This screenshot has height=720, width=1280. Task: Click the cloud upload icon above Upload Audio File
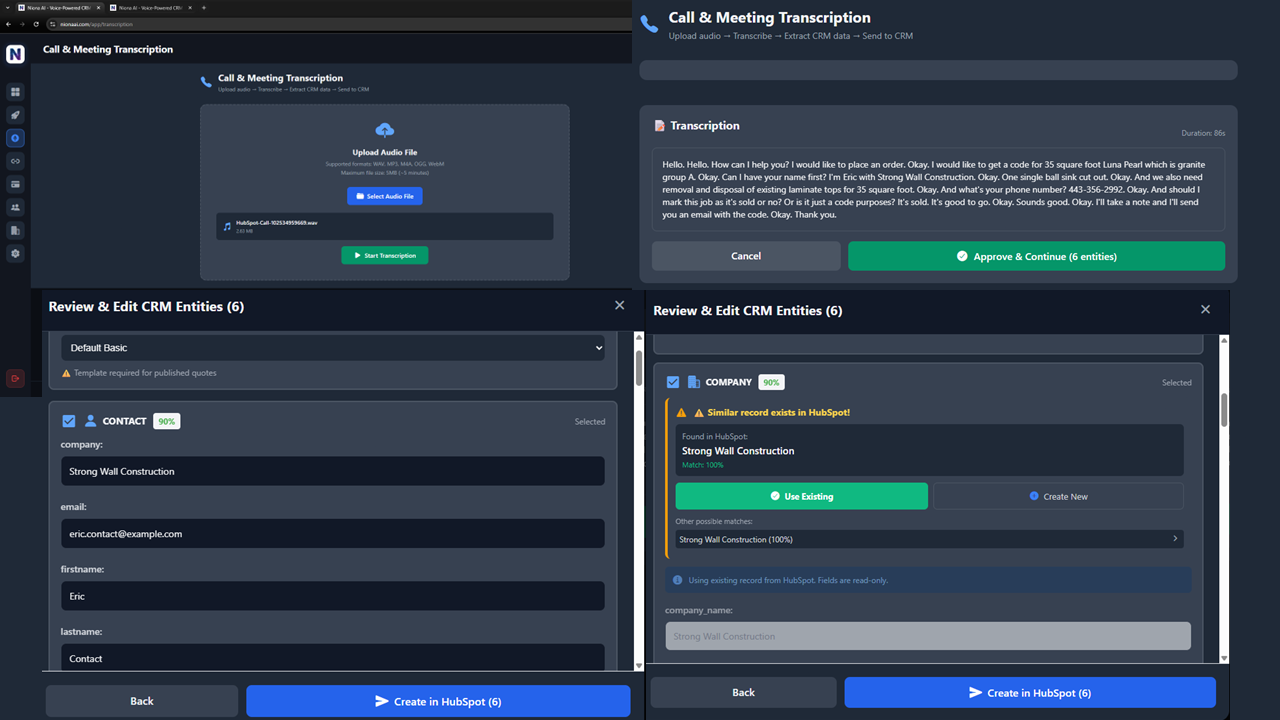pyautogui.click(x=385, y=130)
